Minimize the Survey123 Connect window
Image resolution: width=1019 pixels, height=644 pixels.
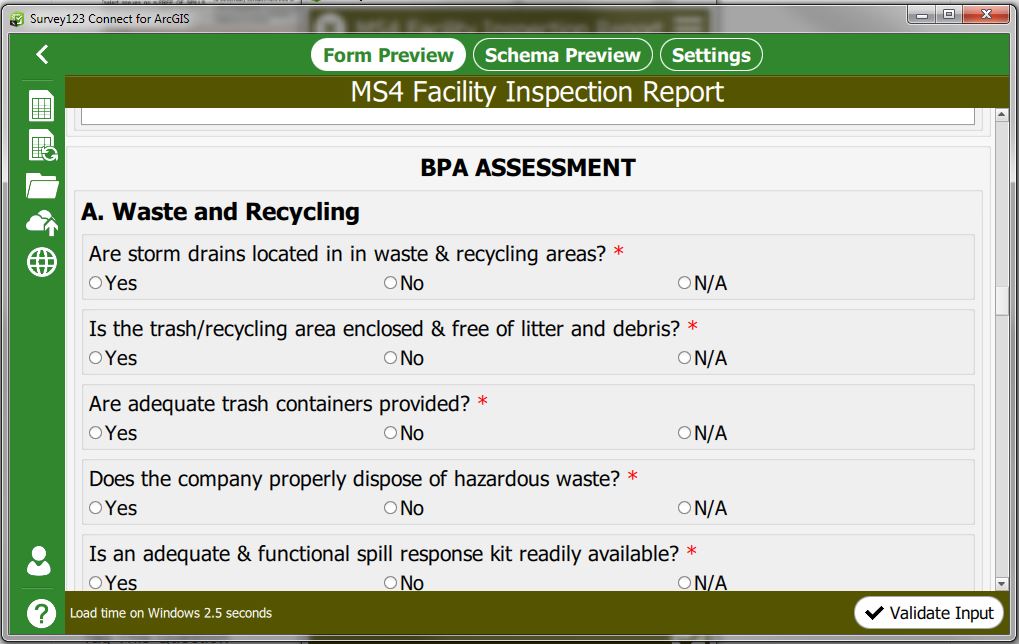pyautogui.click(x=922, y=14)
